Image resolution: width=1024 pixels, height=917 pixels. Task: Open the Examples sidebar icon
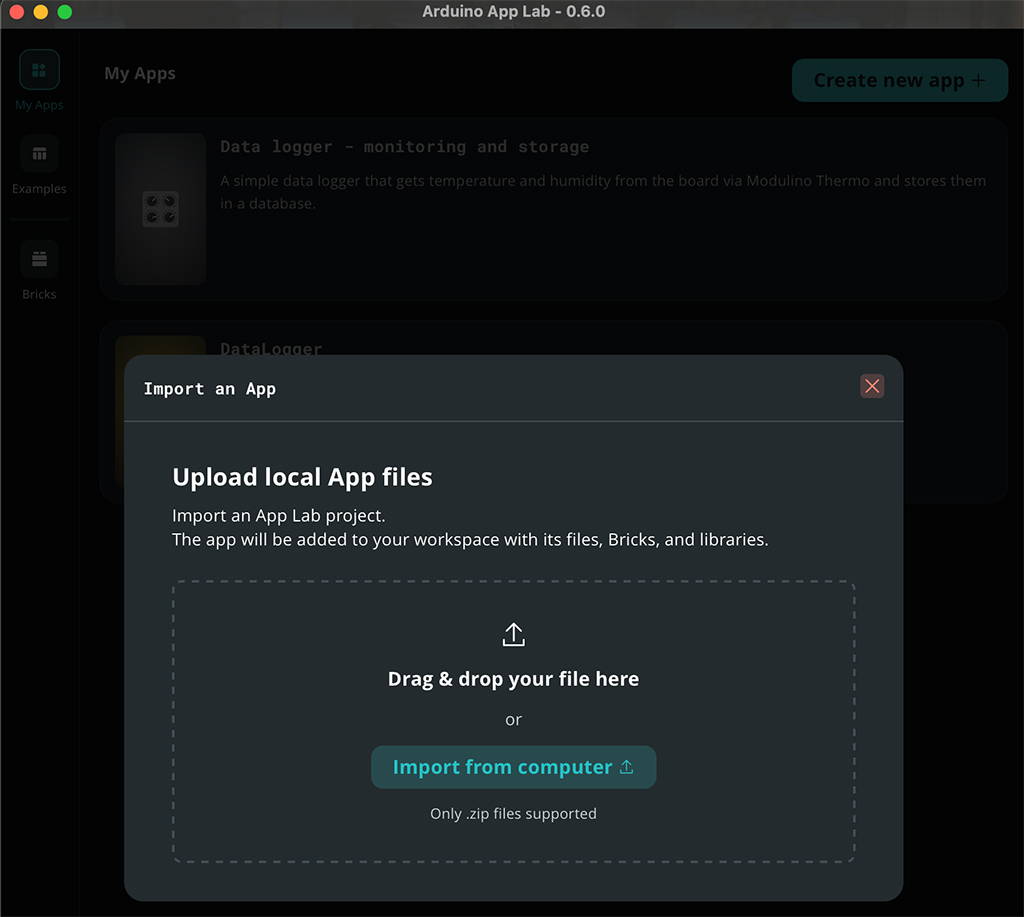pos(39,154)
